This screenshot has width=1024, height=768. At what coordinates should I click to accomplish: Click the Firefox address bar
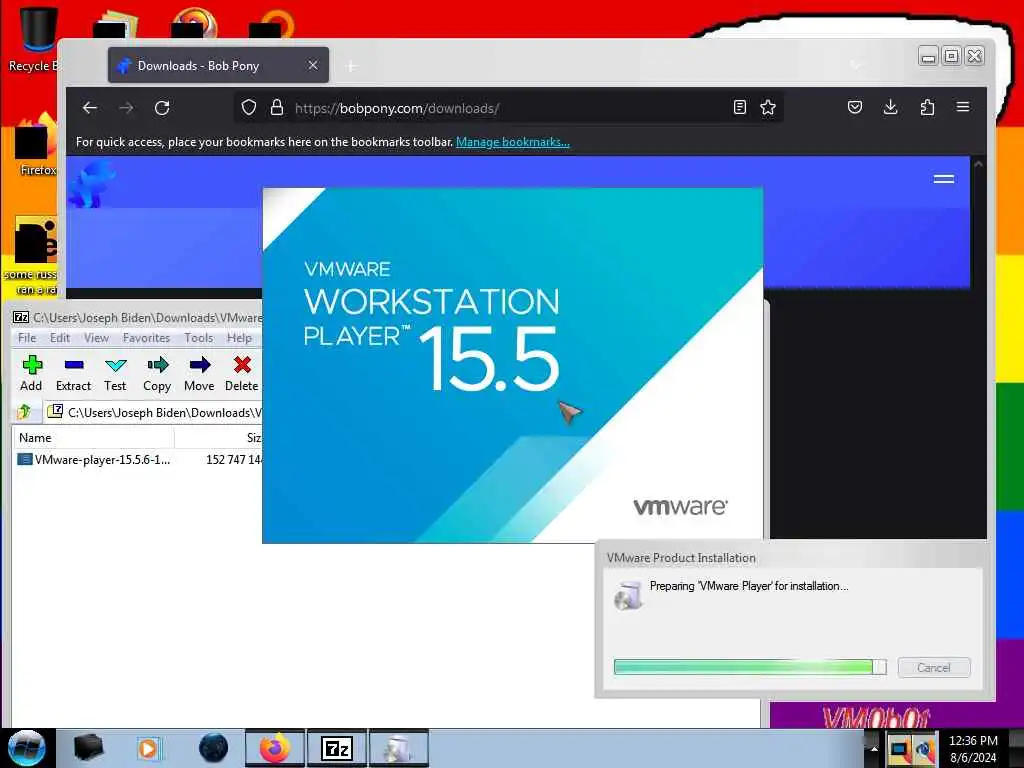point(509,108)
